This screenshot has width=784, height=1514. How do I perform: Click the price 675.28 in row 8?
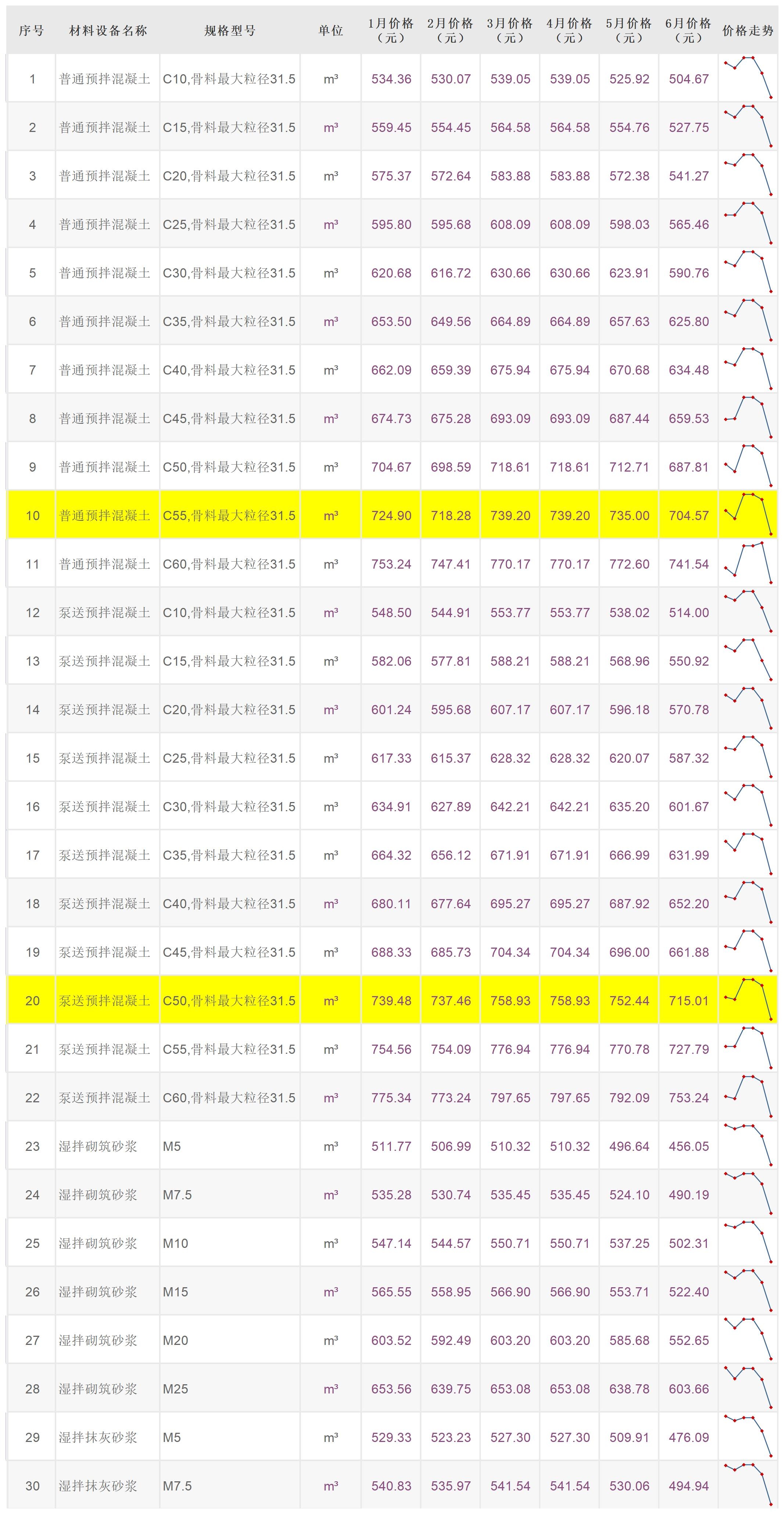pyautogui.click(x=450, y=418)
